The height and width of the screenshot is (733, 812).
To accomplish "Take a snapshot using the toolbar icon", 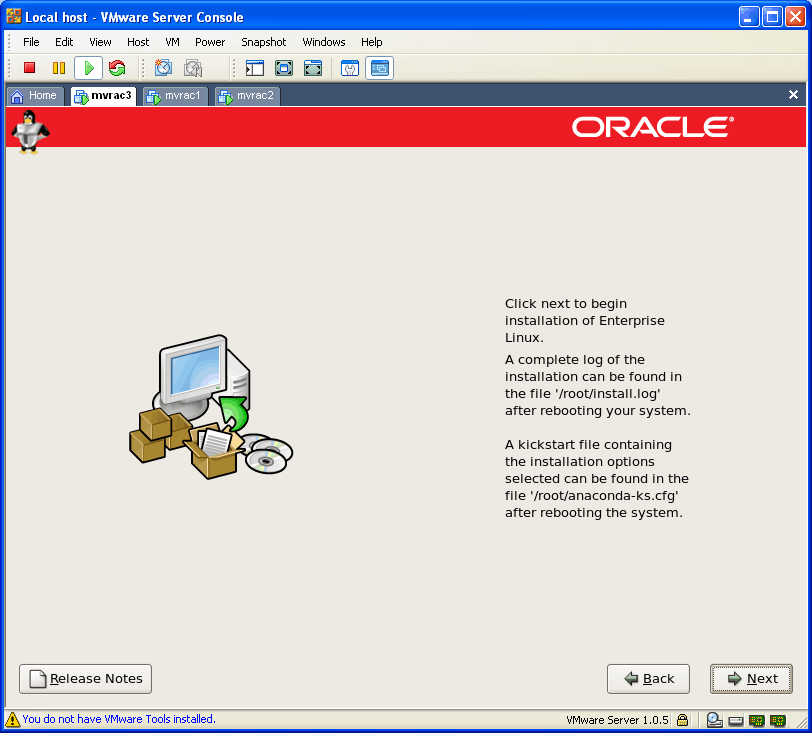I will click(163, 68).
